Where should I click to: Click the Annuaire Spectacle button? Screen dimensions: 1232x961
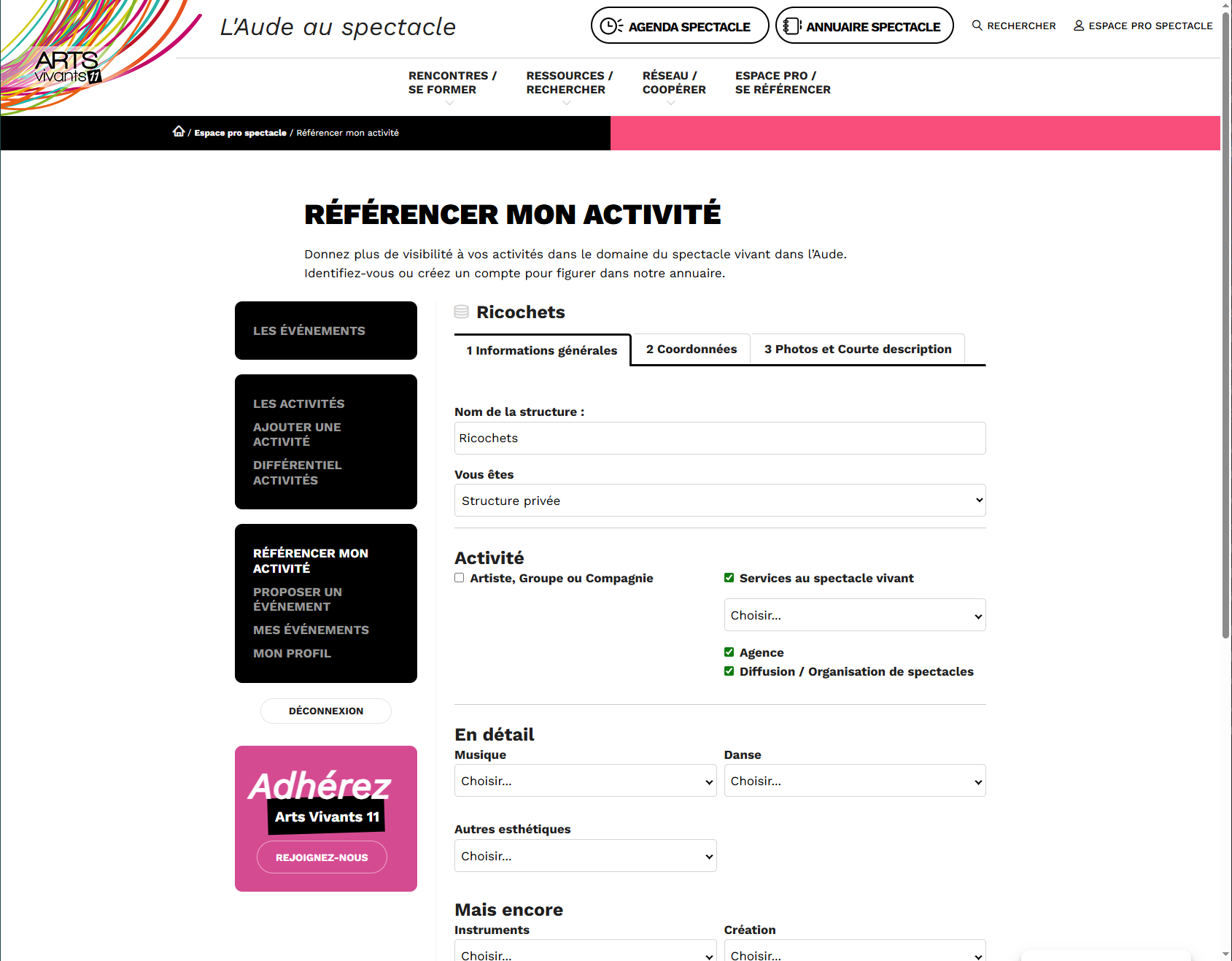[x=864, y=26]
